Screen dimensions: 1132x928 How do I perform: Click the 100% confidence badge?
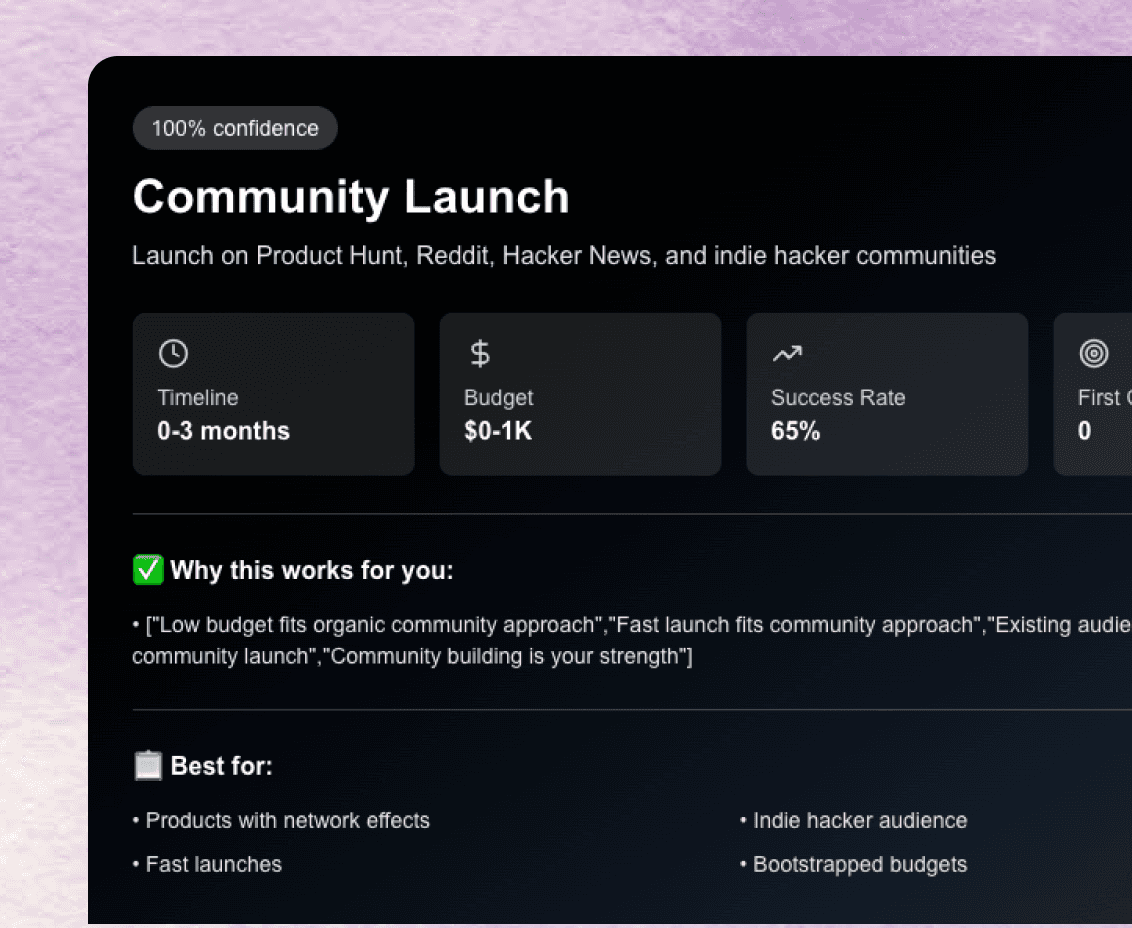[x=235, y=128]
